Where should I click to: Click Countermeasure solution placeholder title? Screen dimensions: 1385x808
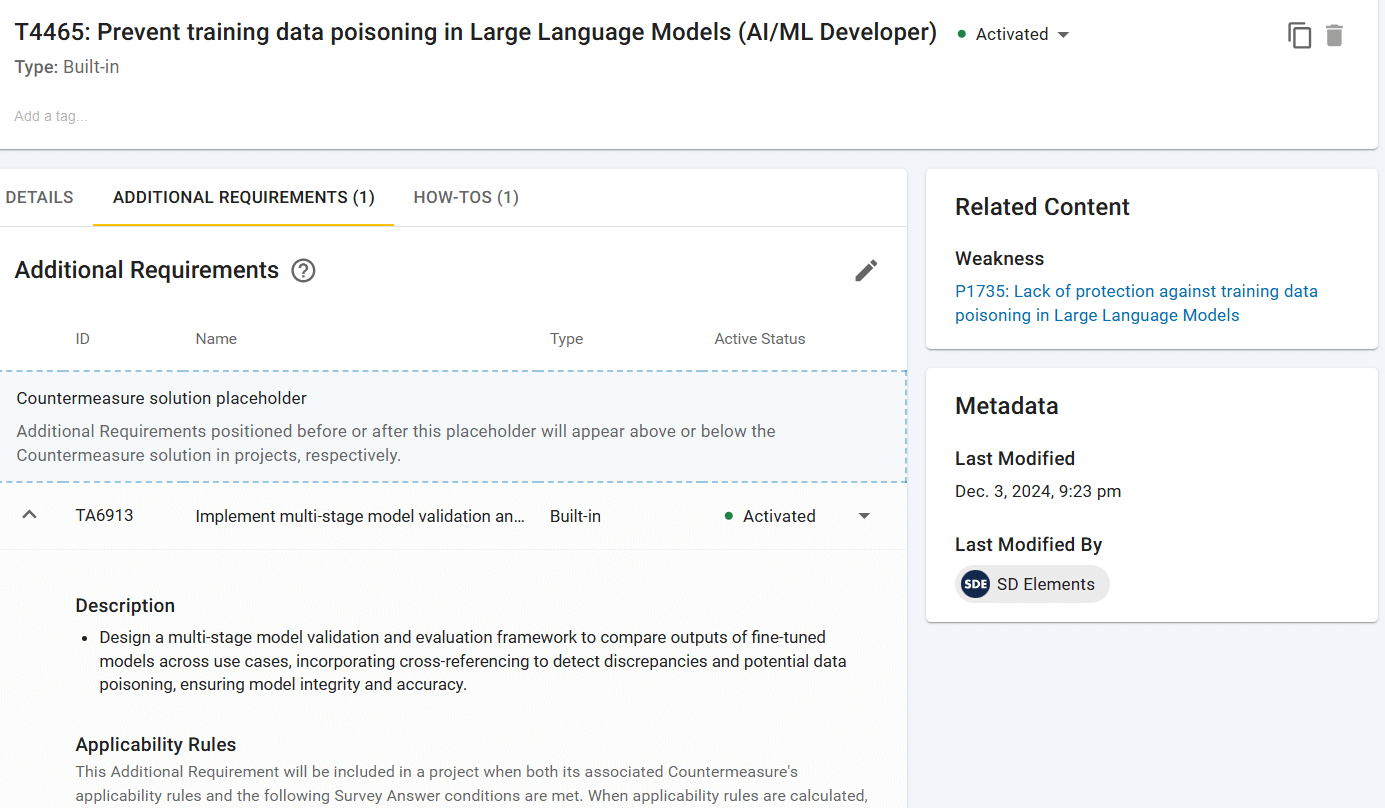(x=162, y=398)
